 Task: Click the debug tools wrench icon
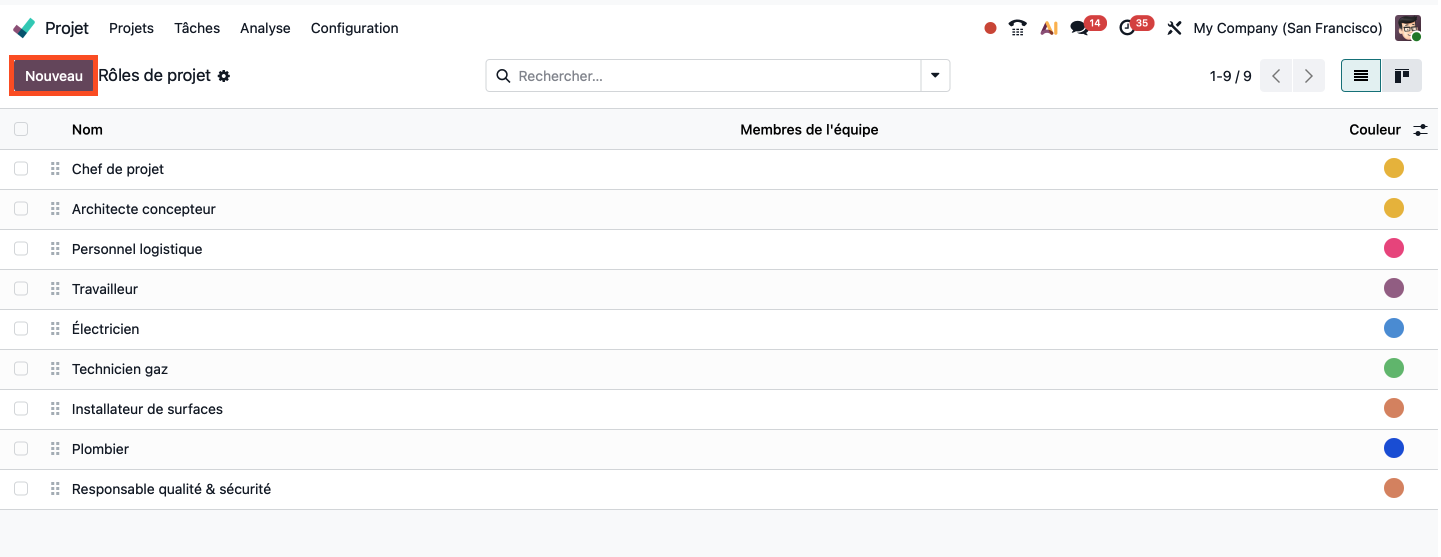(x=1174, y=28)
